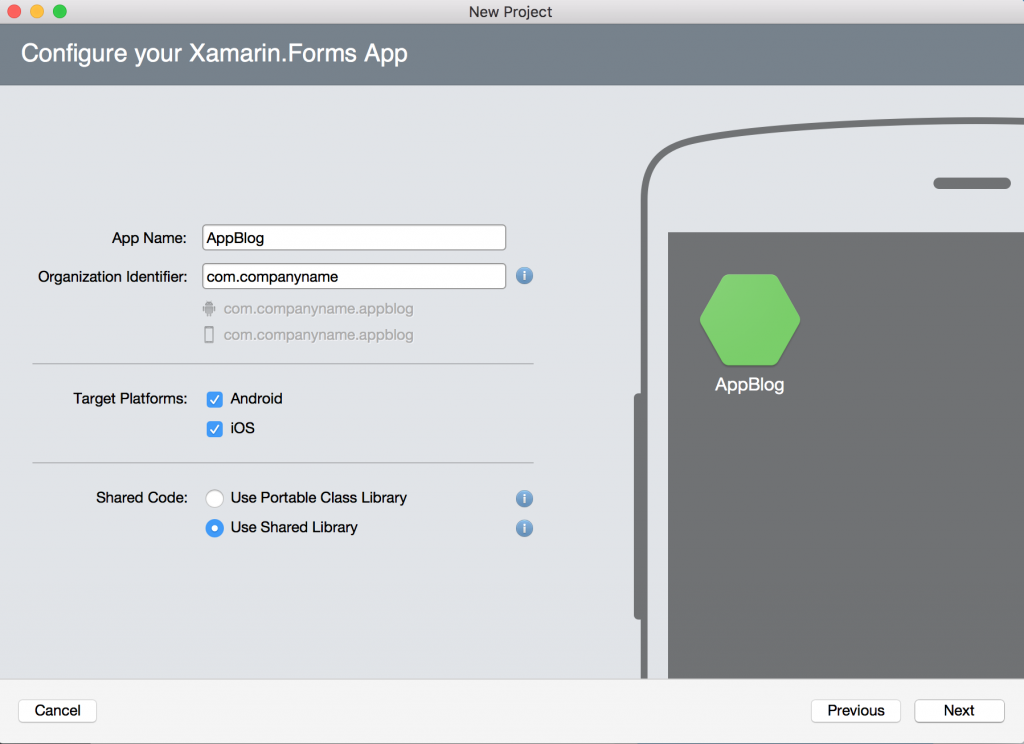Image resolution: width=1024 pixels, height=744 pixels.
Task: Click the green zoom window button
Action: (59, 11)
